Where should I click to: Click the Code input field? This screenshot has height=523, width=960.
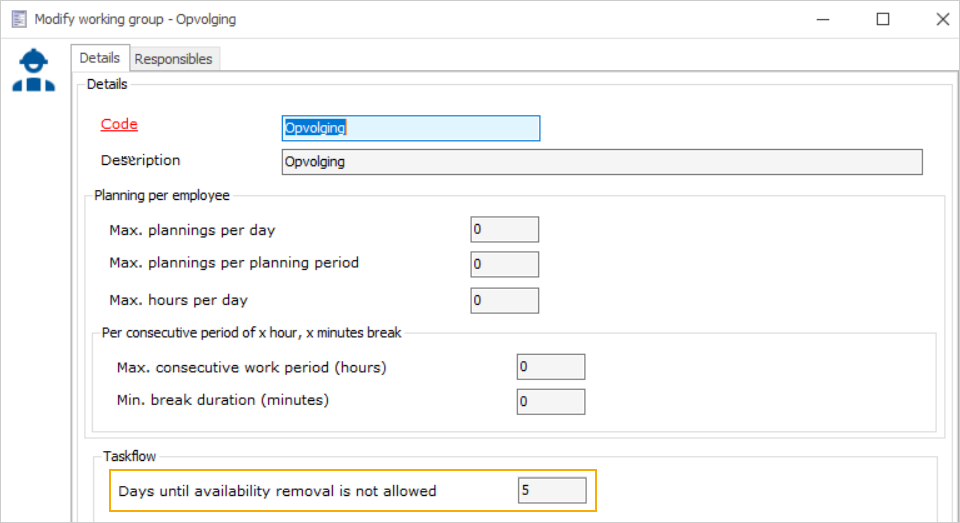tap(411, 128)
